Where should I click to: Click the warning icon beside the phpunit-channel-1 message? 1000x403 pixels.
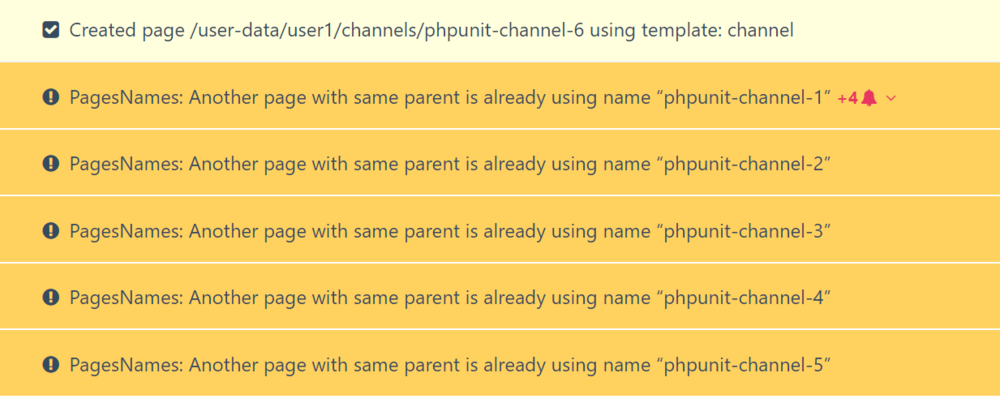point(51,97)
